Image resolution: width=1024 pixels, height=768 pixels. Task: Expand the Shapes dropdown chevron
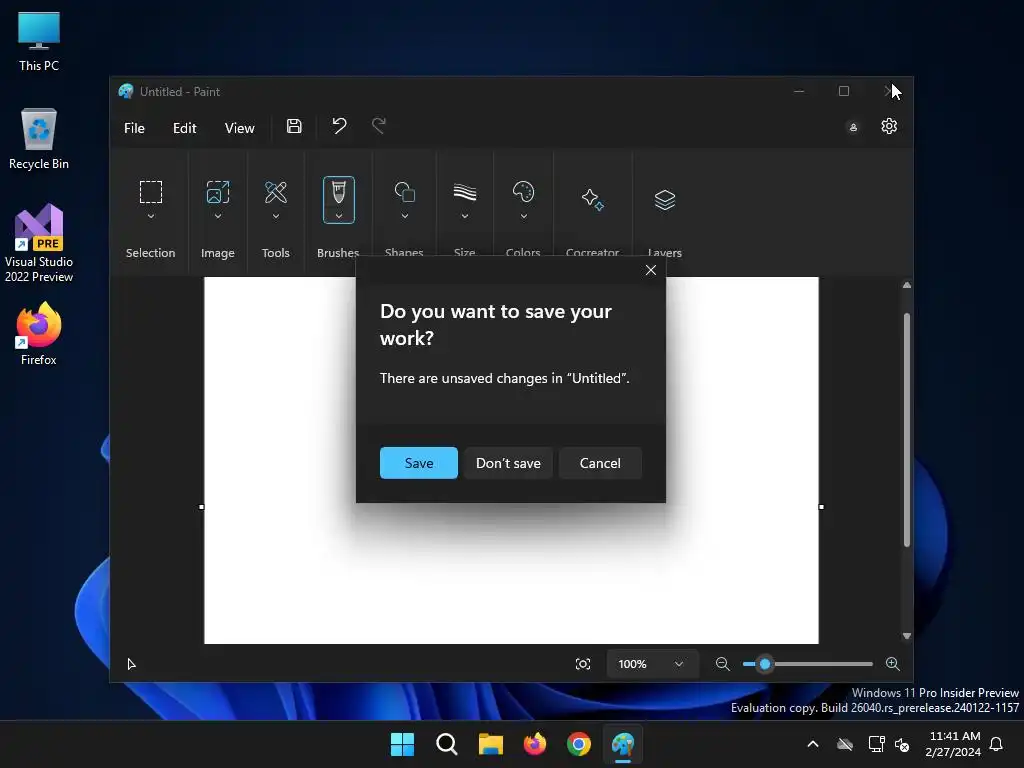click(405, 216)
